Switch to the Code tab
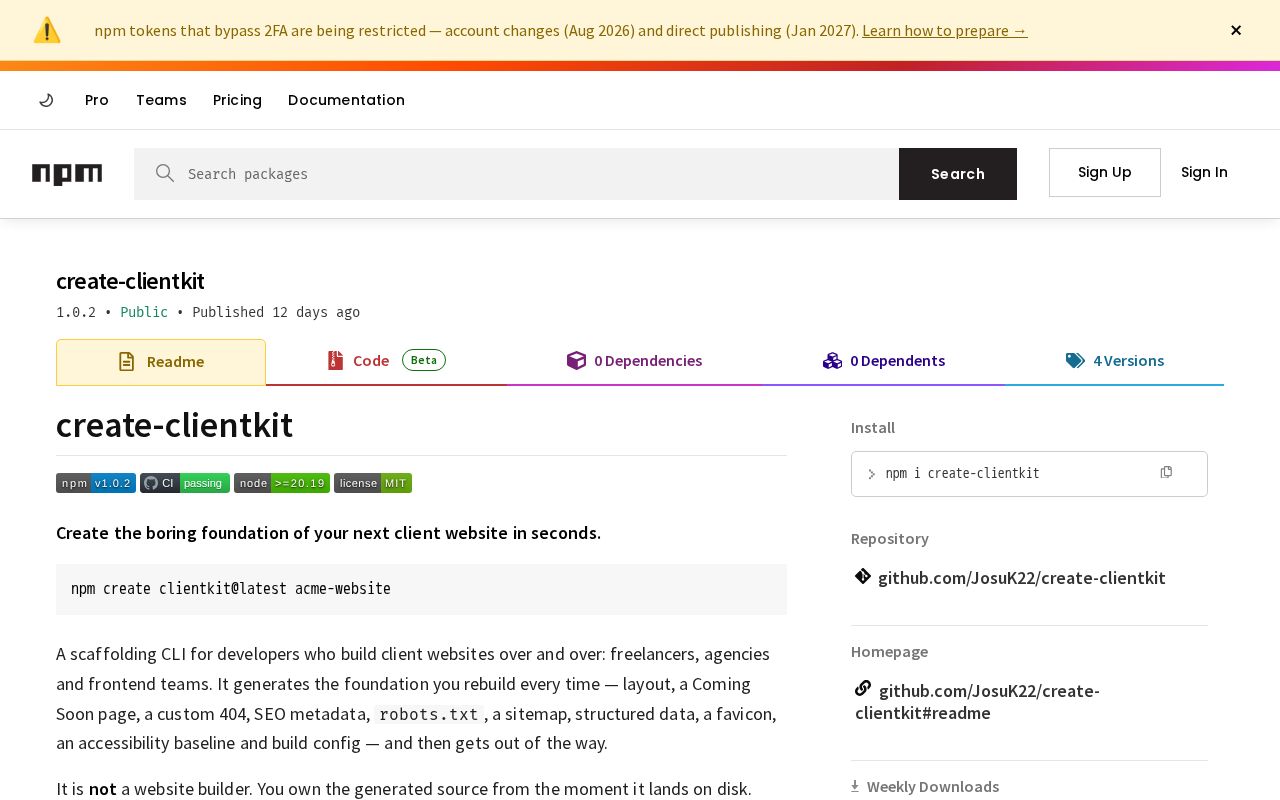The height and width of the screenshot is (800, 1280). pos(386,361)
